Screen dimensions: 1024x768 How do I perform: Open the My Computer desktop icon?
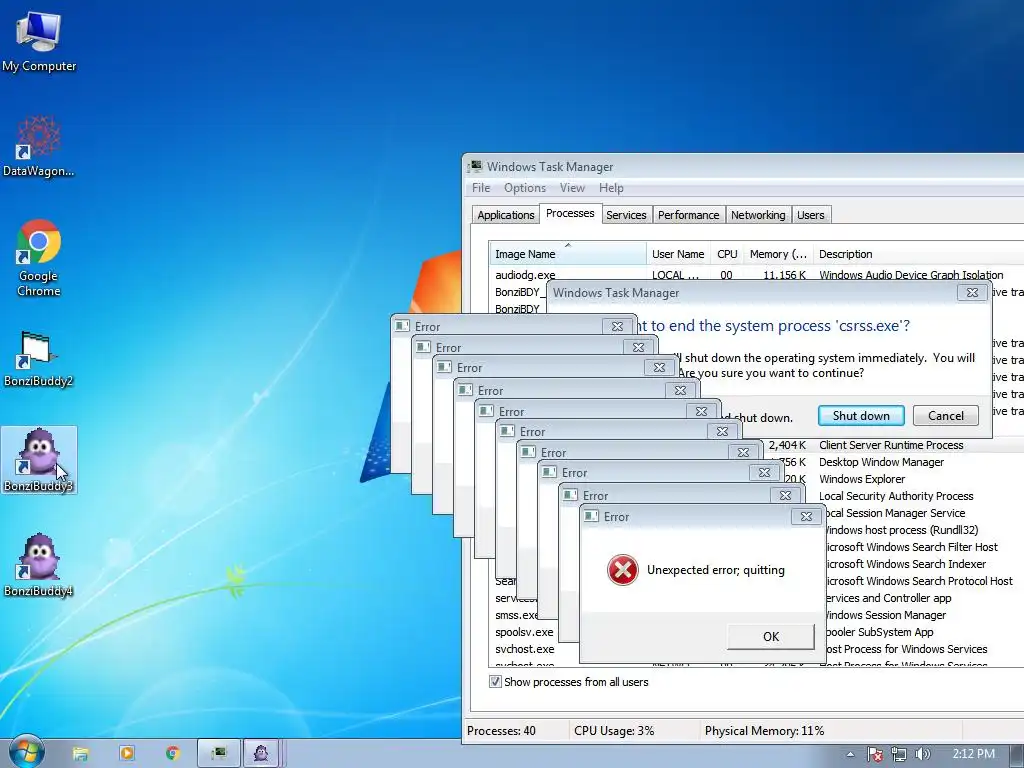click(39, 41)
